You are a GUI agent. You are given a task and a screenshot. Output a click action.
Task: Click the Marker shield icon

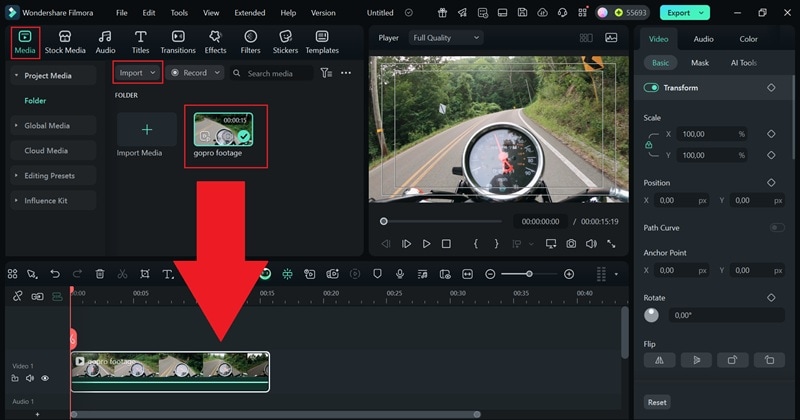(377, 274)
